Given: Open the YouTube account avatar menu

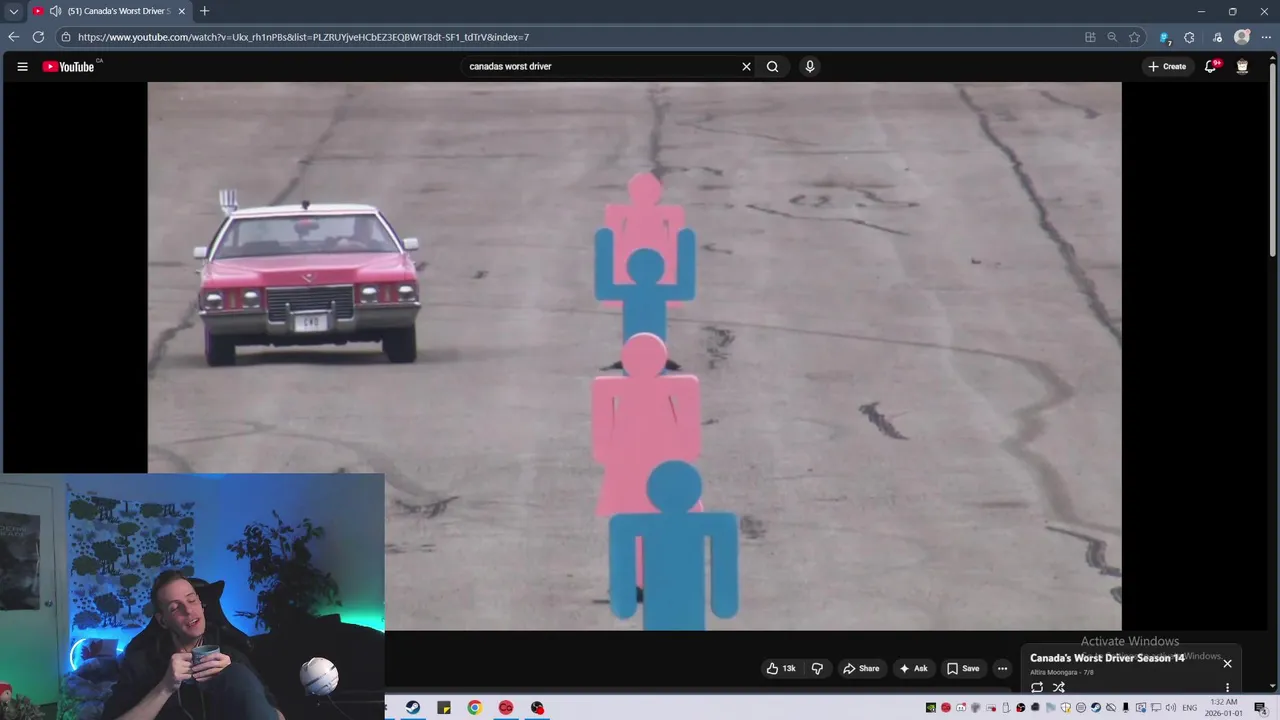Looking at the screenshot, I should [x=1242, y=67].
